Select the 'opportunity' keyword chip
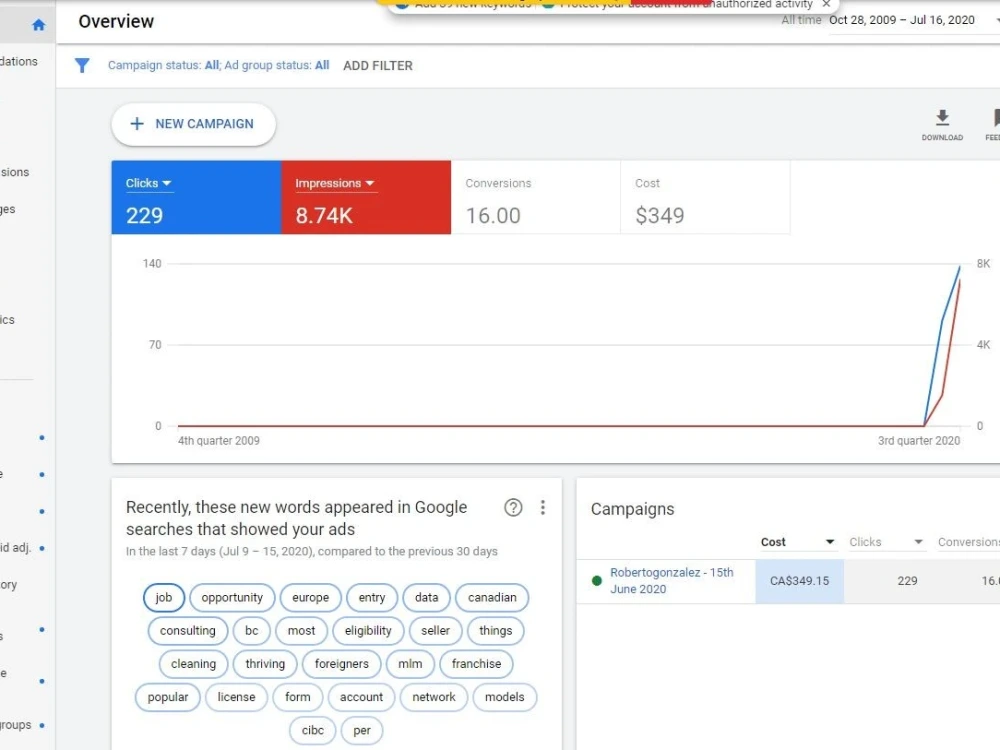 click(x=232, y=598)
